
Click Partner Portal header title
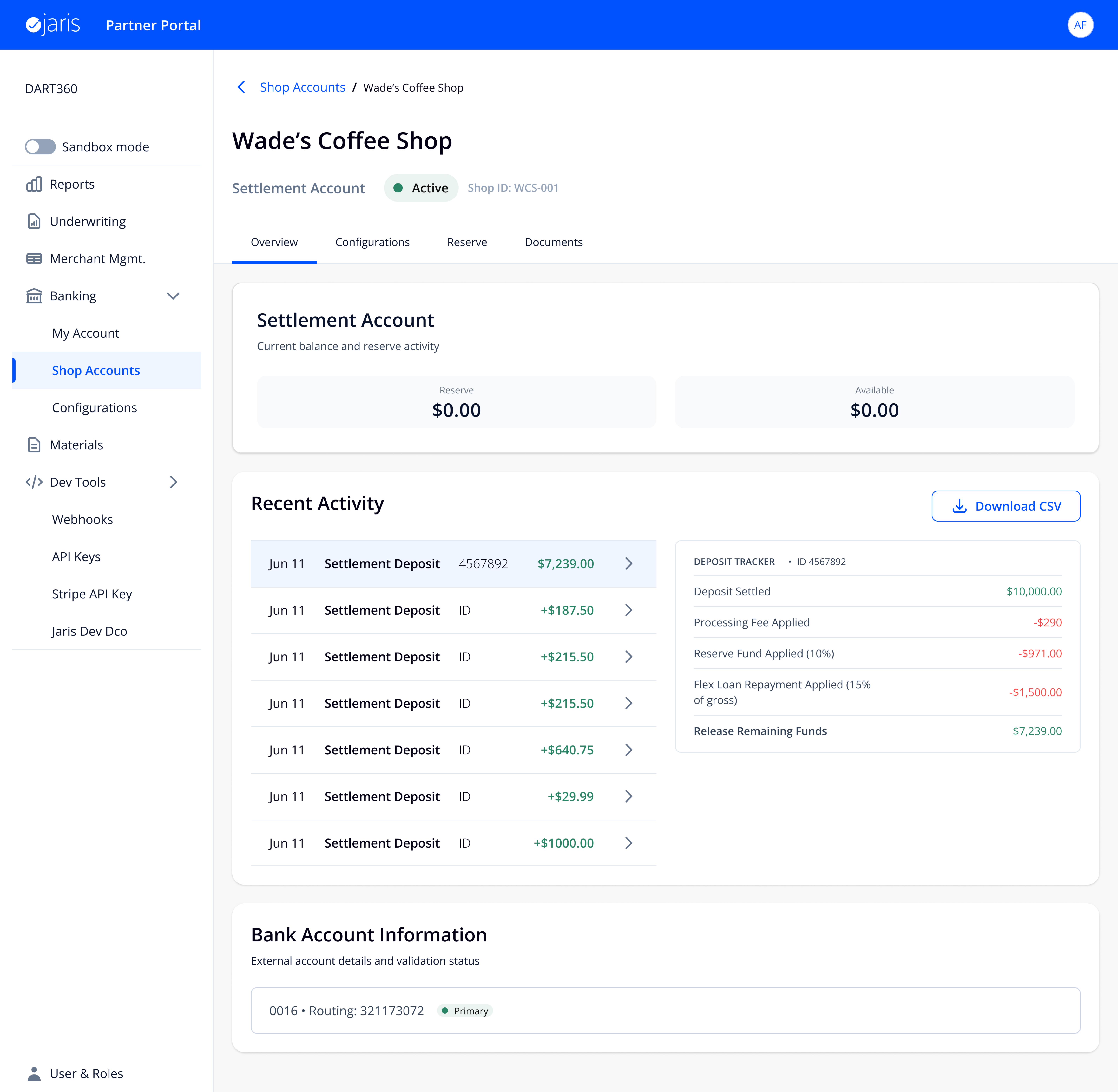click(x=153, y=25)
